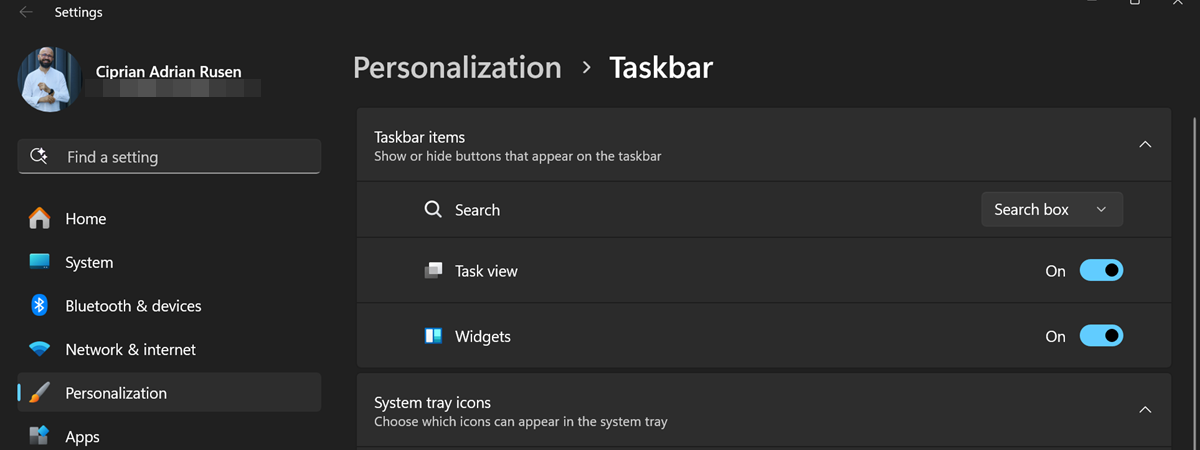1200x450 pixels.
Task: Click the back arrow in Settings title bar
Action: pyautogui.click(x=26, y=13)
